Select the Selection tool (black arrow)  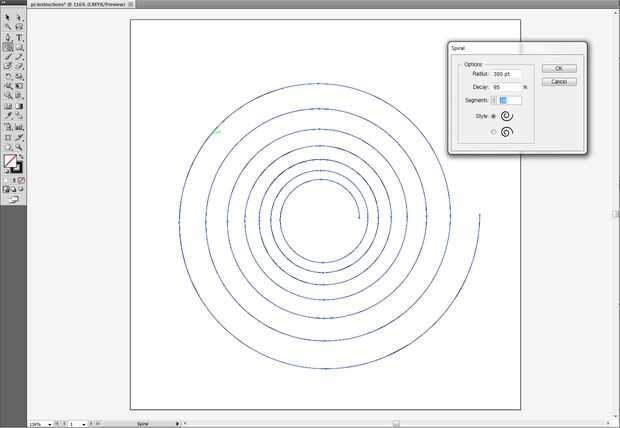tap(8, 18)
